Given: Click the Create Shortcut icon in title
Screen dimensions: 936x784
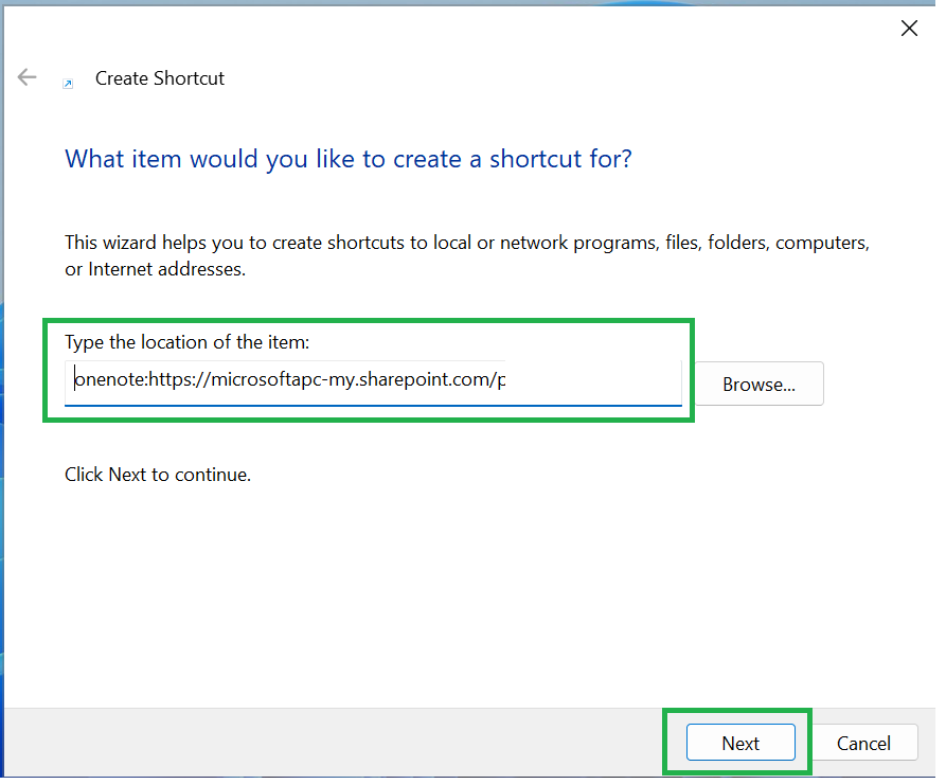Looking at the screenshot, I should tap(68, 84).
